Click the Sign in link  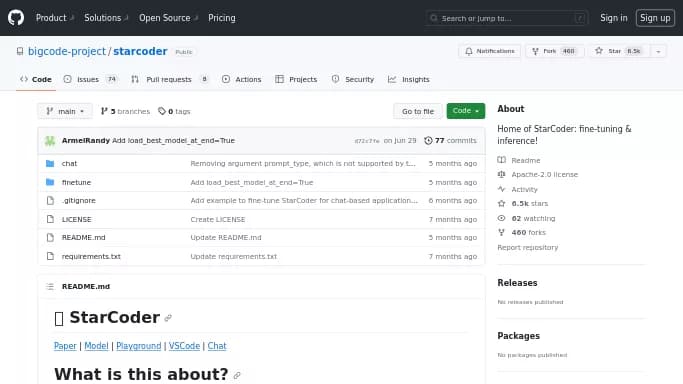[614, 18]
